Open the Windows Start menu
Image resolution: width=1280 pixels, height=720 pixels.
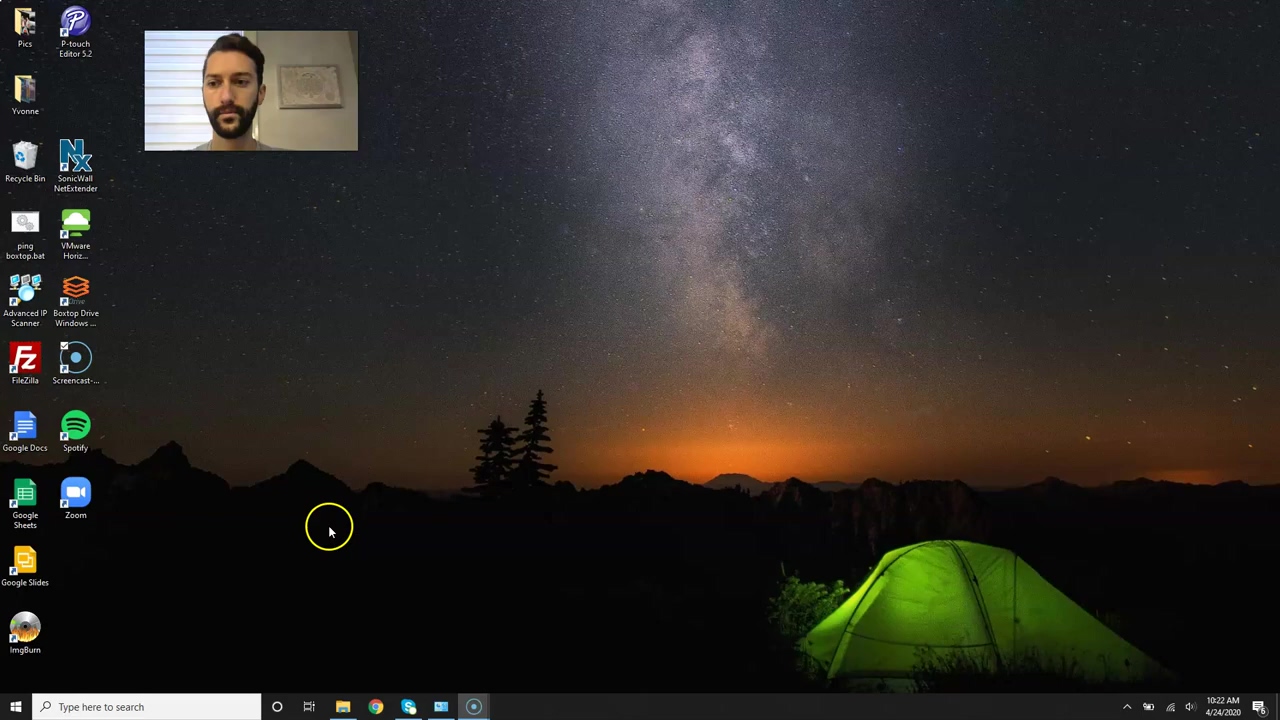pos(15,707)
